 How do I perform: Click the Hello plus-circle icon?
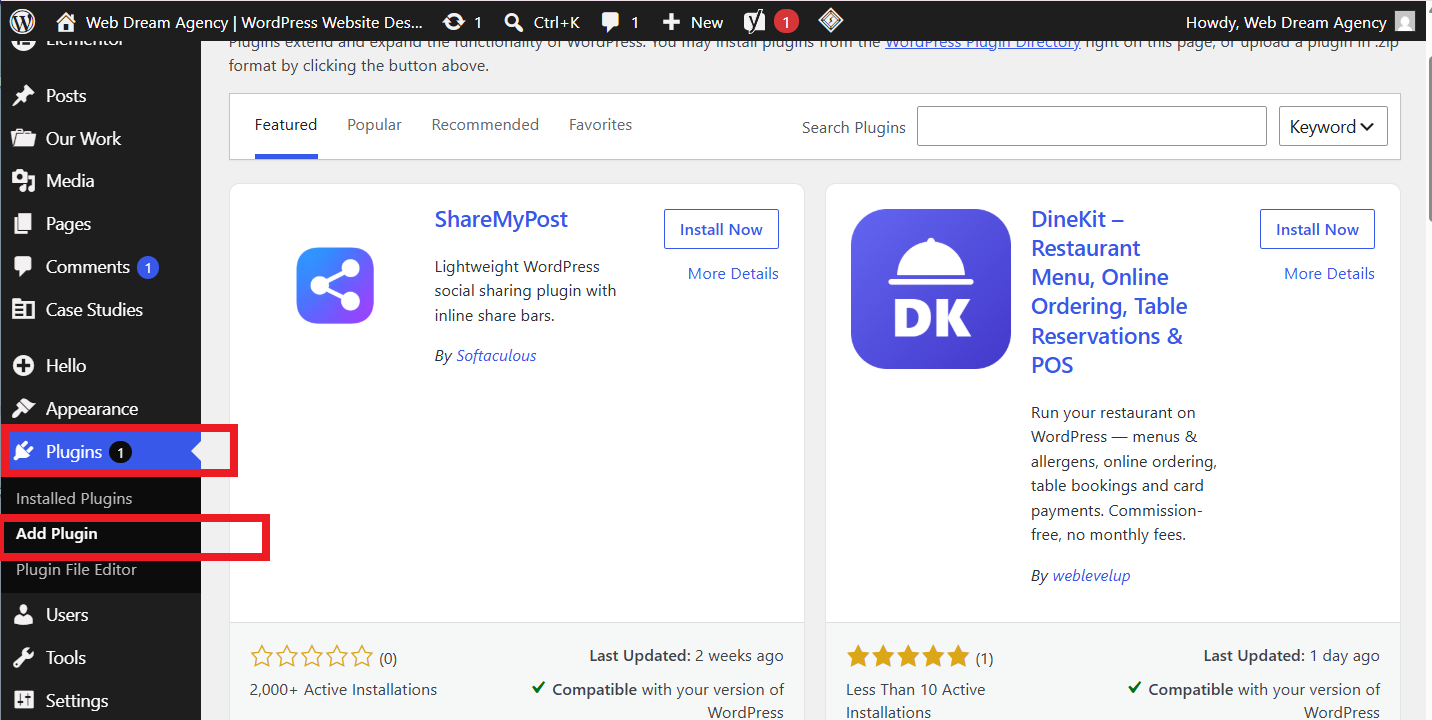pos(23,366)
